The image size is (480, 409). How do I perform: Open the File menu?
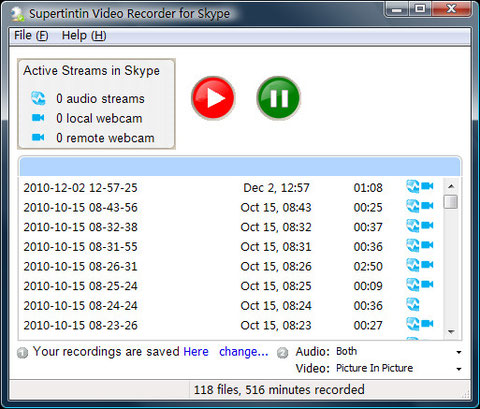click(x=31, y=35)
